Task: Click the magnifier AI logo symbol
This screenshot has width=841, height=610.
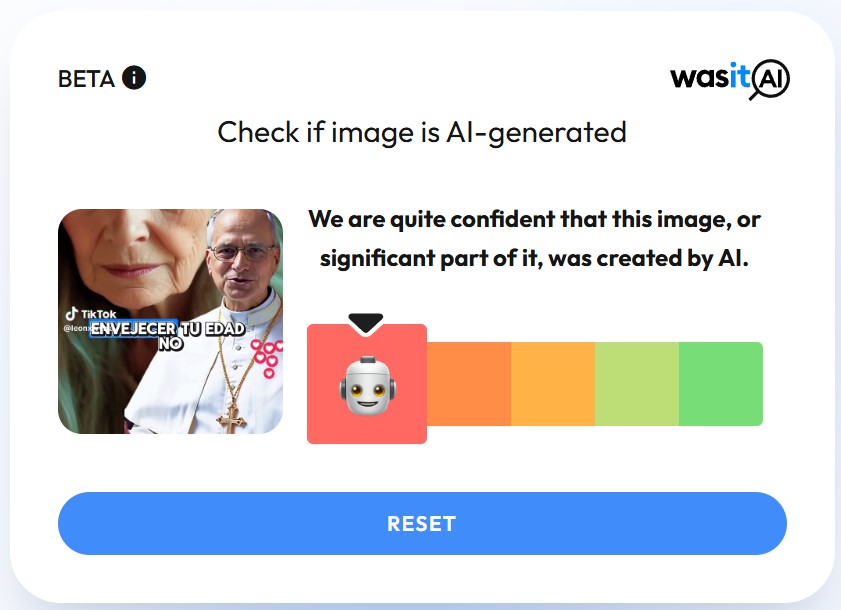Action: point(770,79)
